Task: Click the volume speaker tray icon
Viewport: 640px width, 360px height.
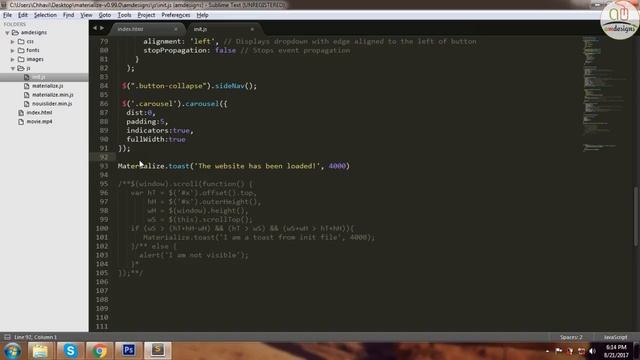Action: [x=592, y=351]
